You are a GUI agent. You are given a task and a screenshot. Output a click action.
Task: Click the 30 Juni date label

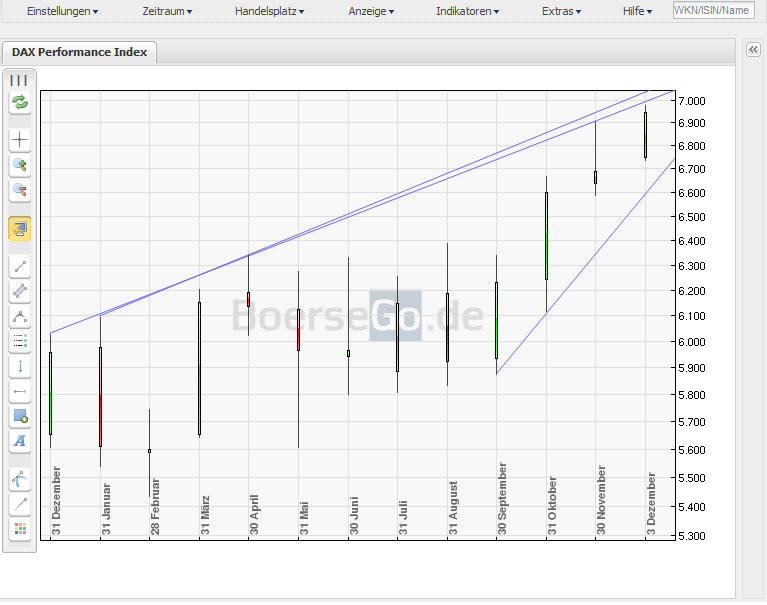pos(354,515)
